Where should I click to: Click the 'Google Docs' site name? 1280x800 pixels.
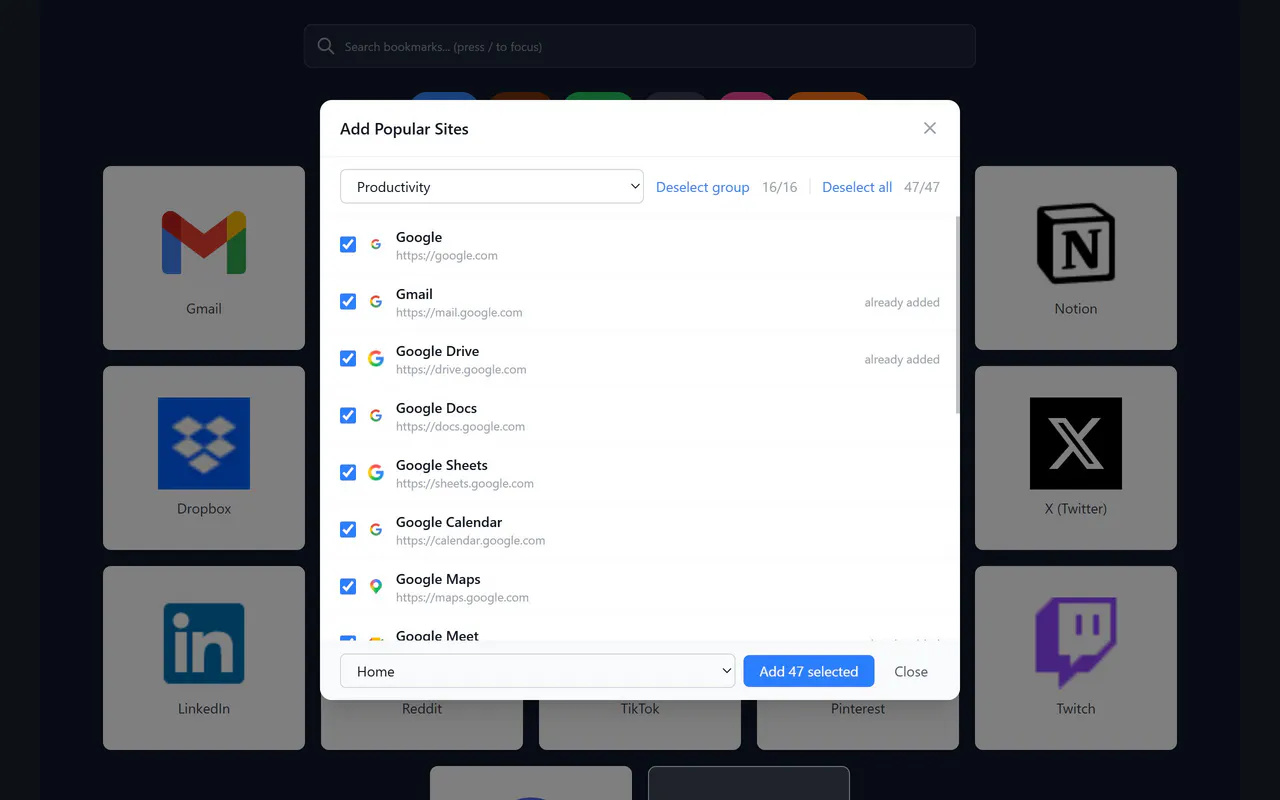pyautogui.click(x=436, y=408)
